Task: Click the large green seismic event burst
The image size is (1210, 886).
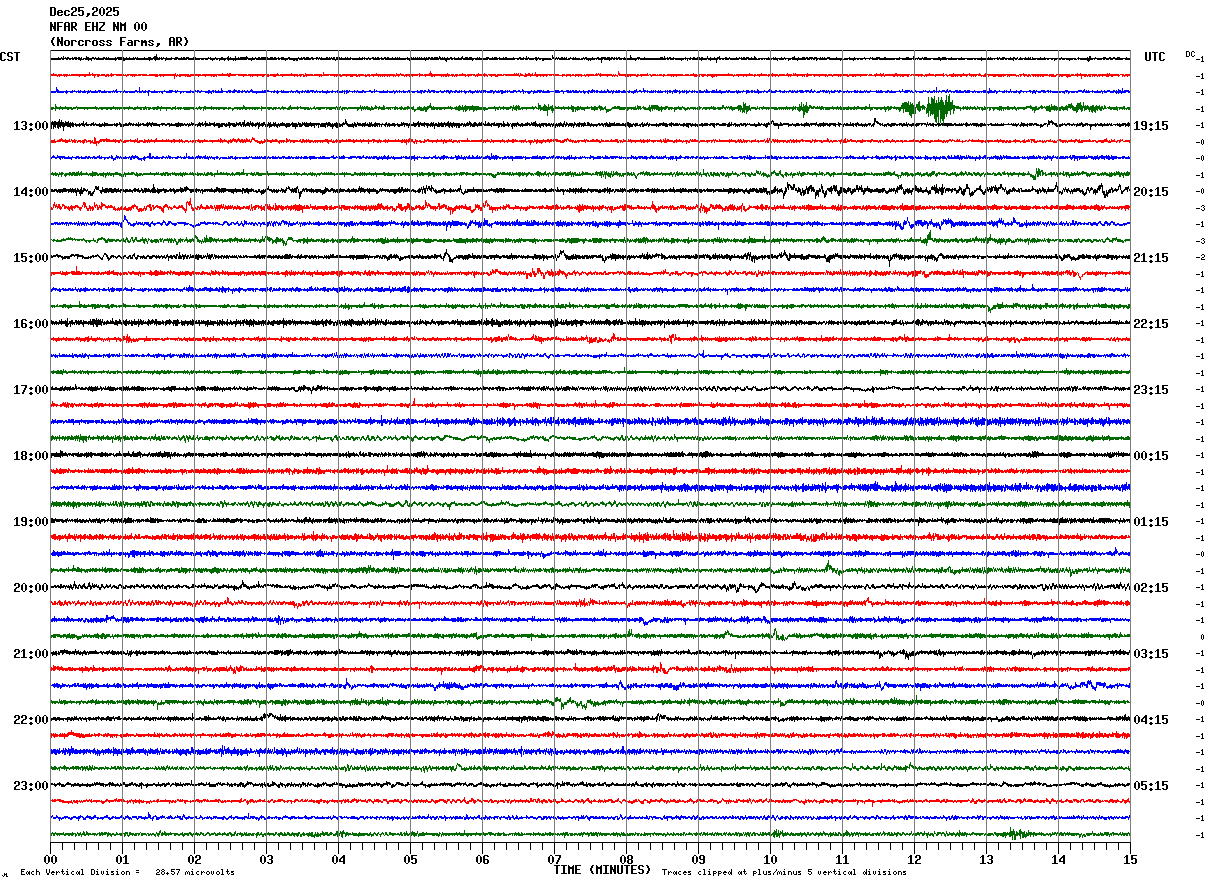Action: pyautogui.click(x=939, y=108)
